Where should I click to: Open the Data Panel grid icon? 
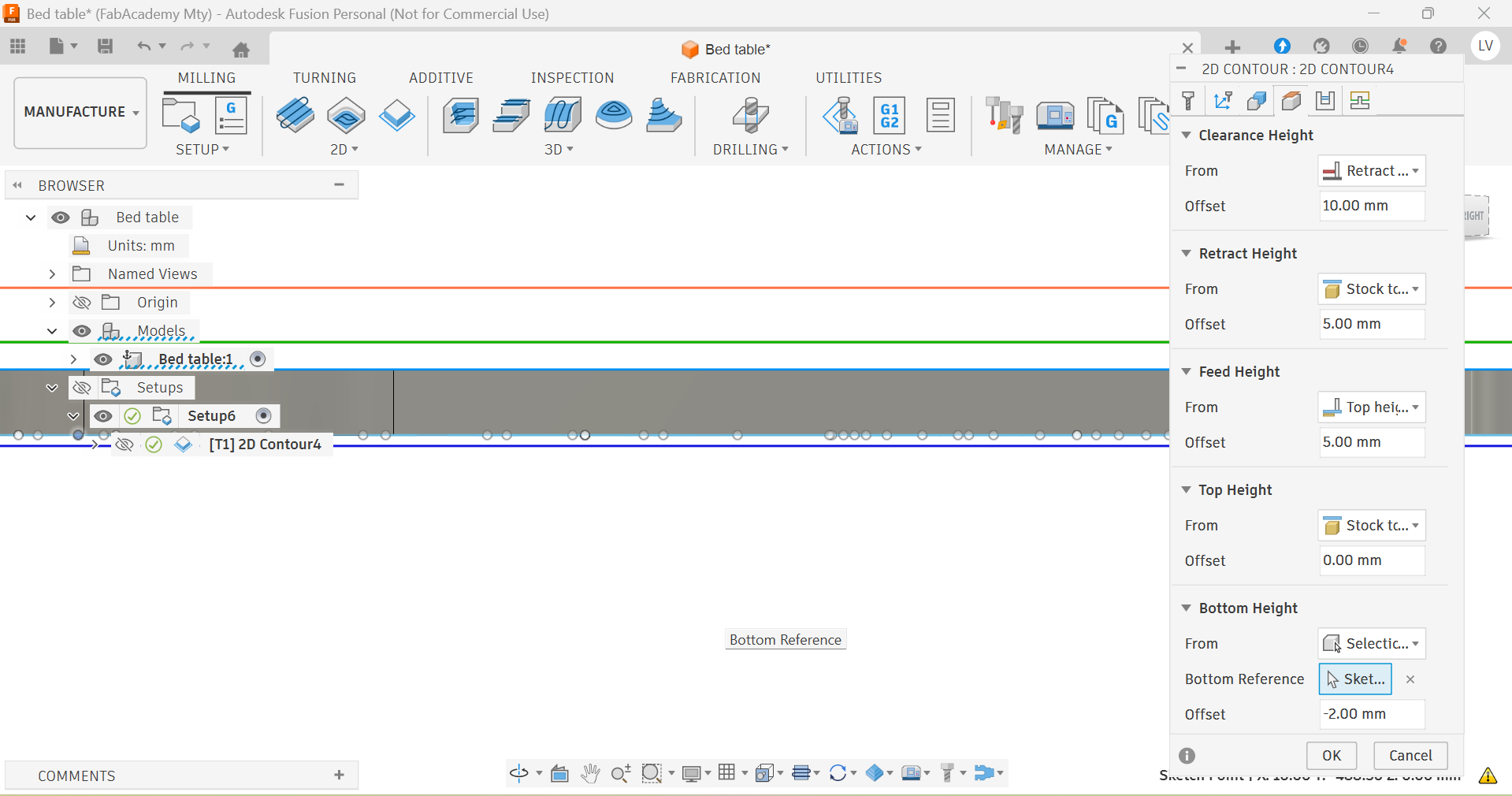point(18,46)
